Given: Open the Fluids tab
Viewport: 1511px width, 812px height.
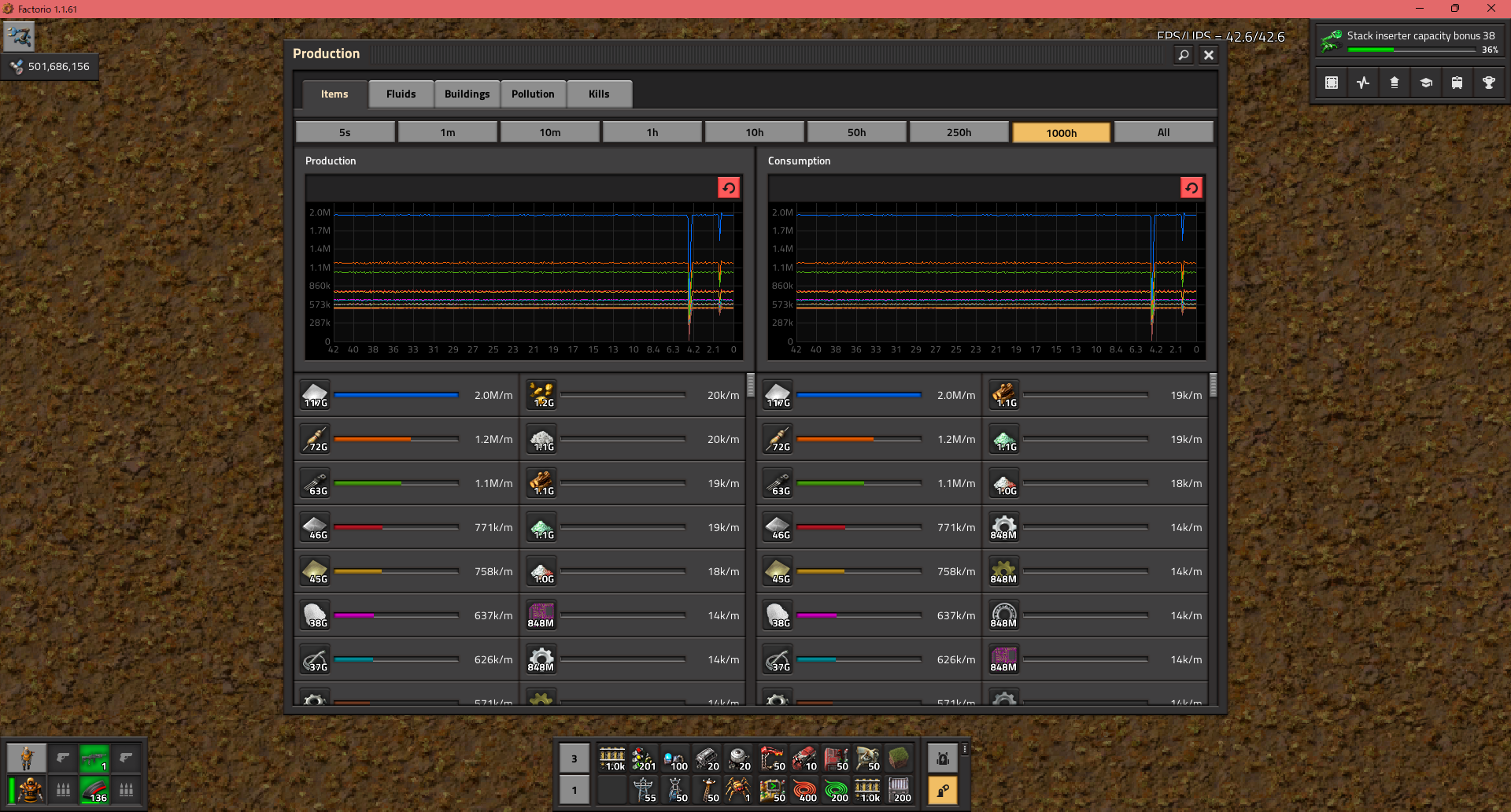Looking at the screenshot, I should point(401,94).
